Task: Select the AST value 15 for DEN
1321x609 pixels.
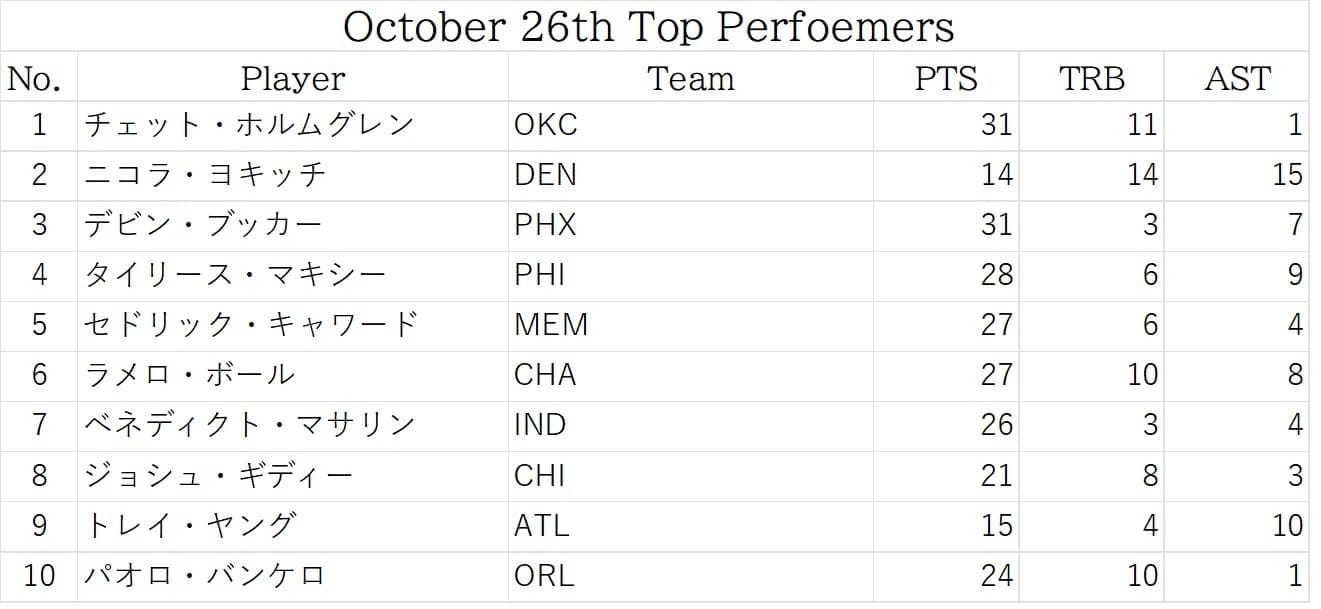Action: tap(1286, 175)
